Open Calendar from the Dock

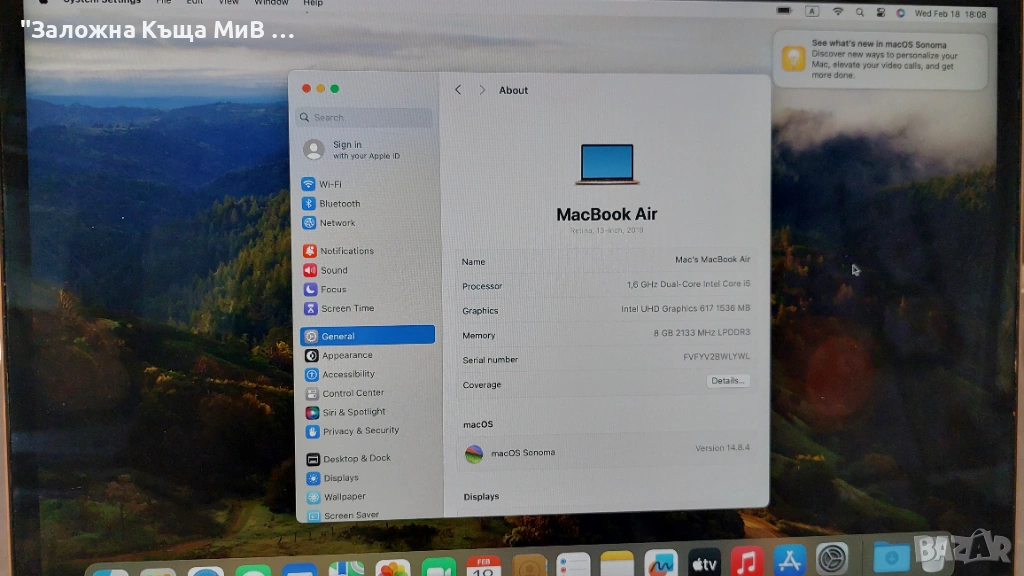483,566
